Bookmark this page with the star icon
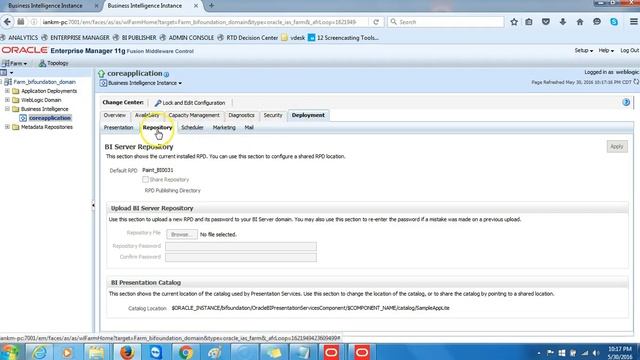Screen dimensions: 640x360 [x=514, y=22]
